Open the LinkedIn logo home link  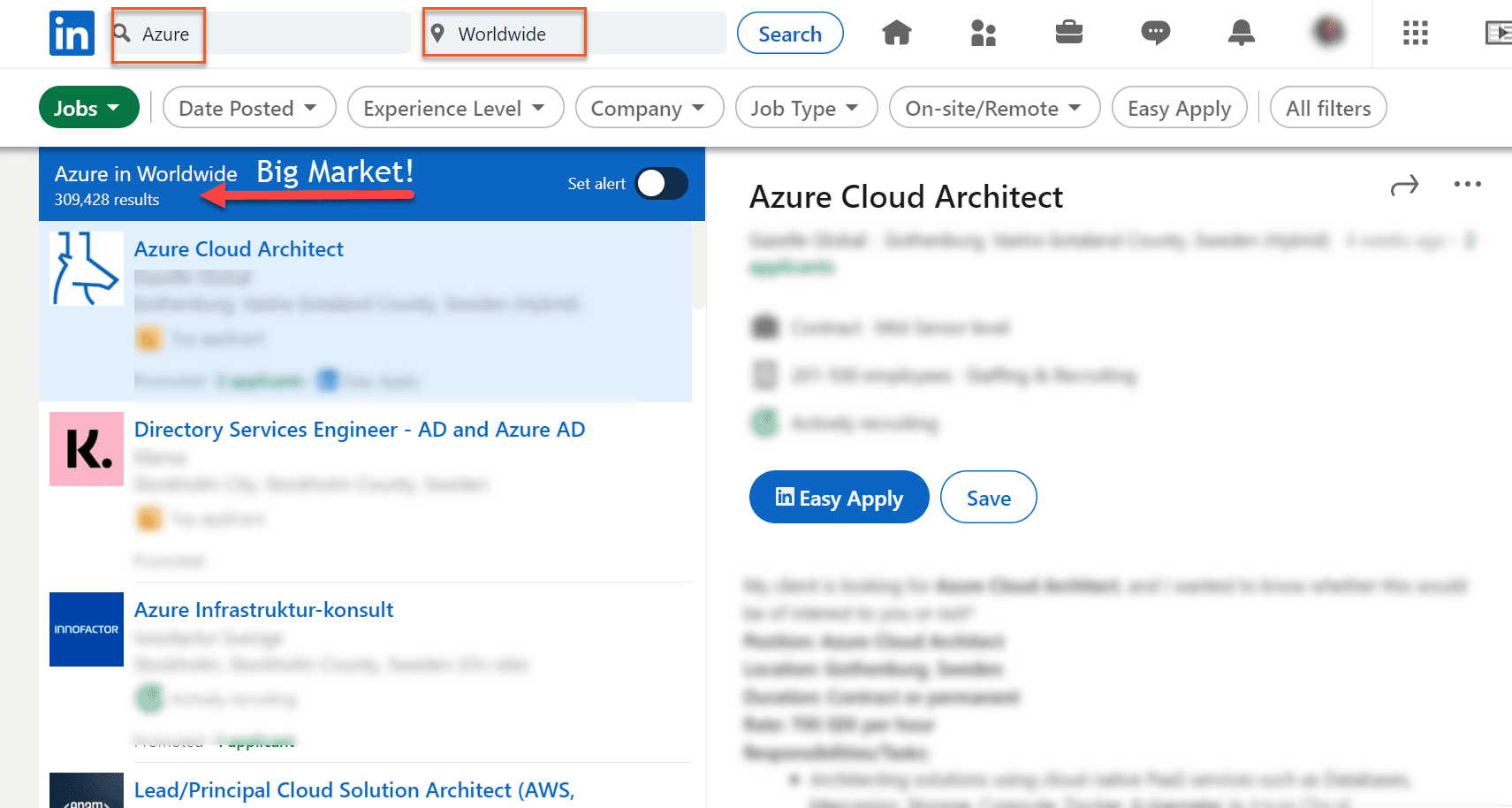point(72,34)
